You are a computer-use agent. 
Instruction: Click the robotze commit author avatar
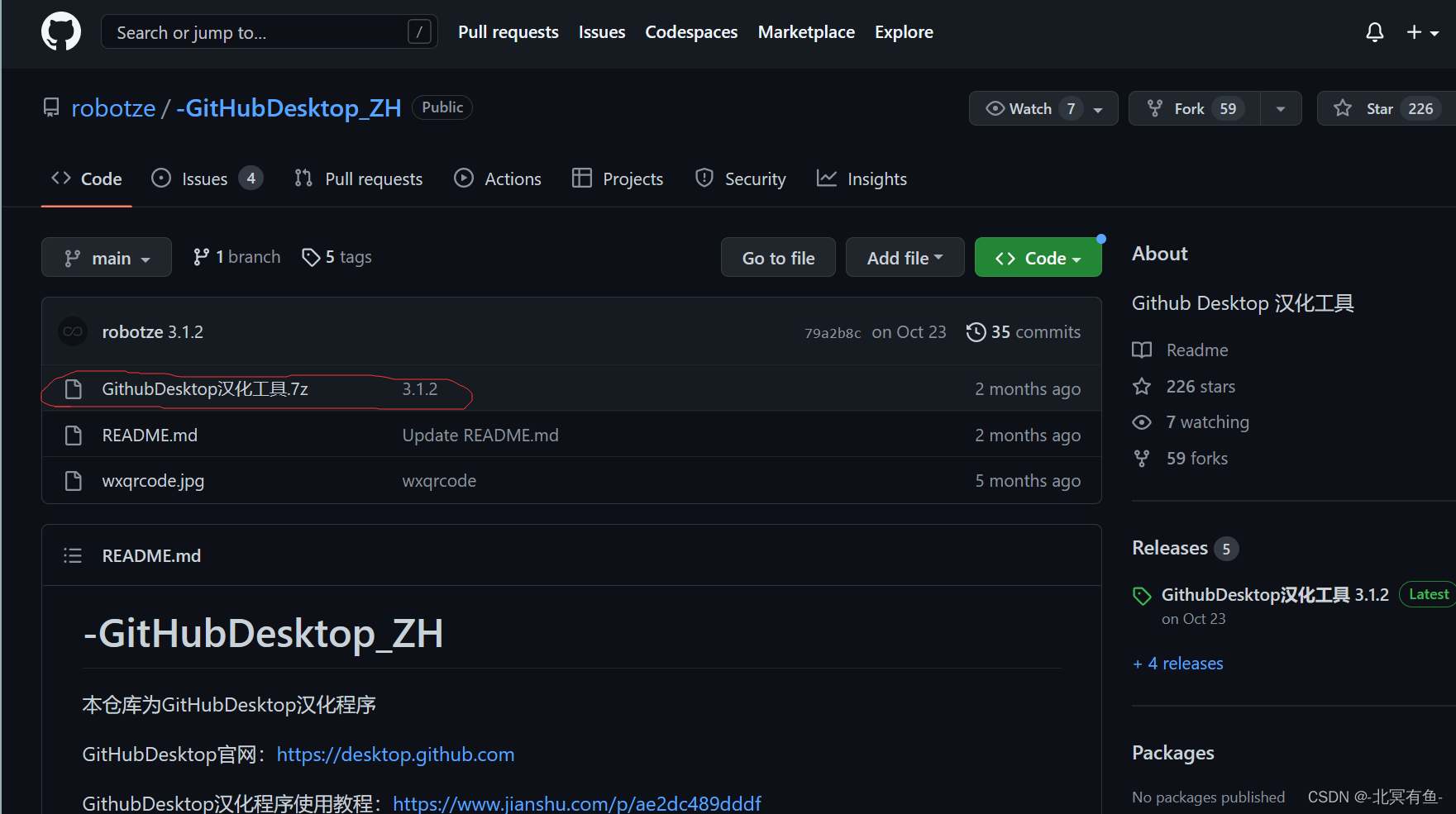pyautogui.click(x=73, y=332)
